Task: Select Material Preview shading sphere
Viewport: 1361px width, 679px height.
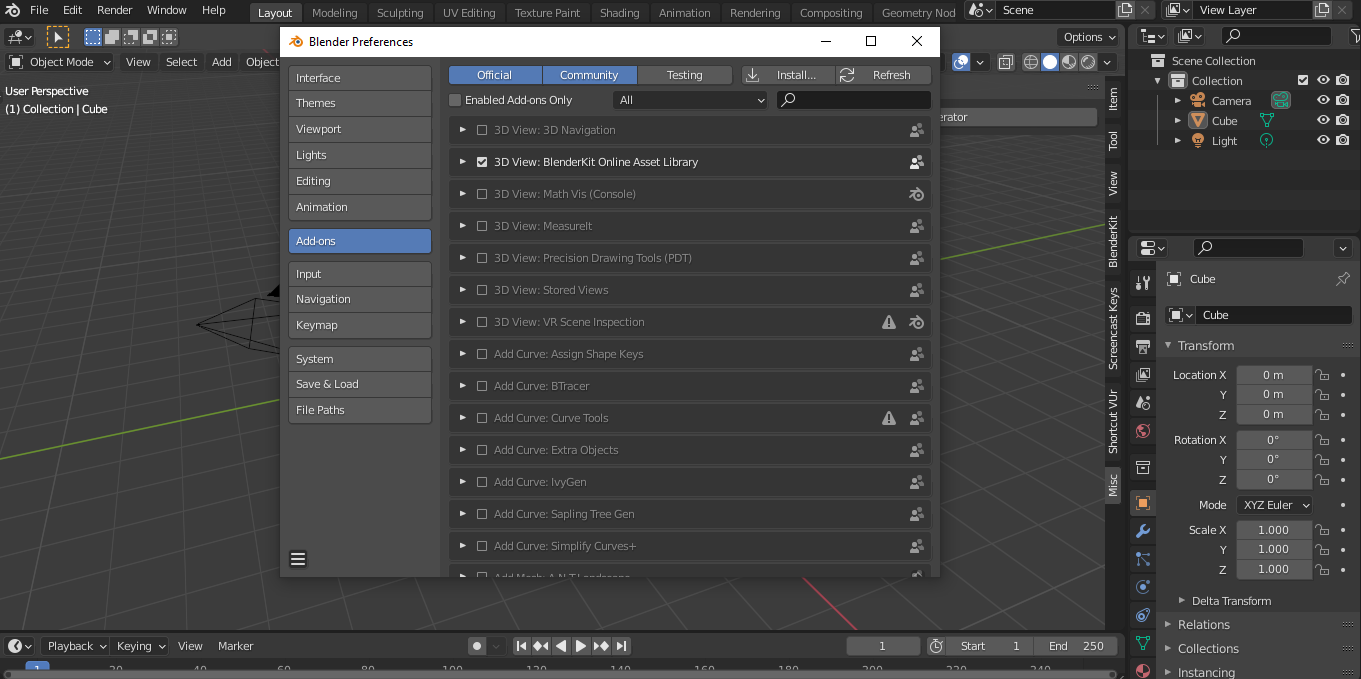Action: [1069, 62]
